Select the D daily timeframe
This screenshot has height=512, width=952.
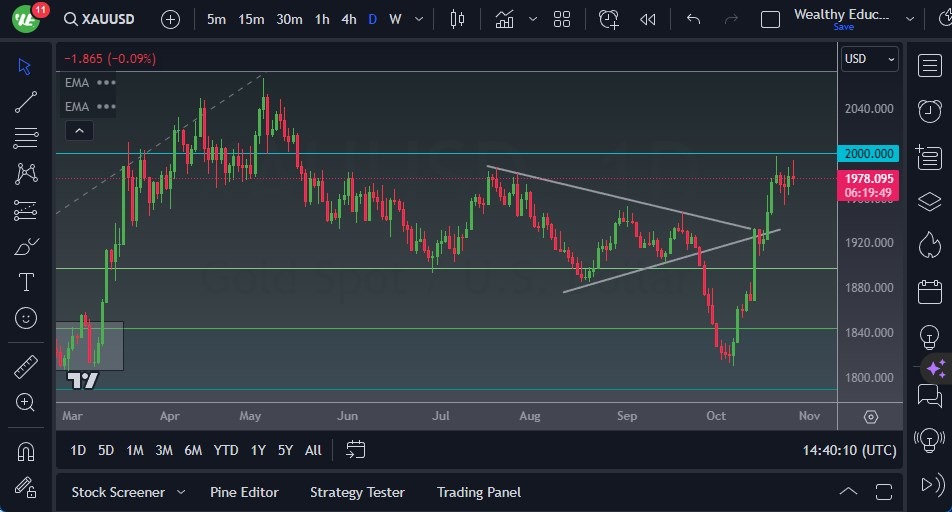click(373, 19)
